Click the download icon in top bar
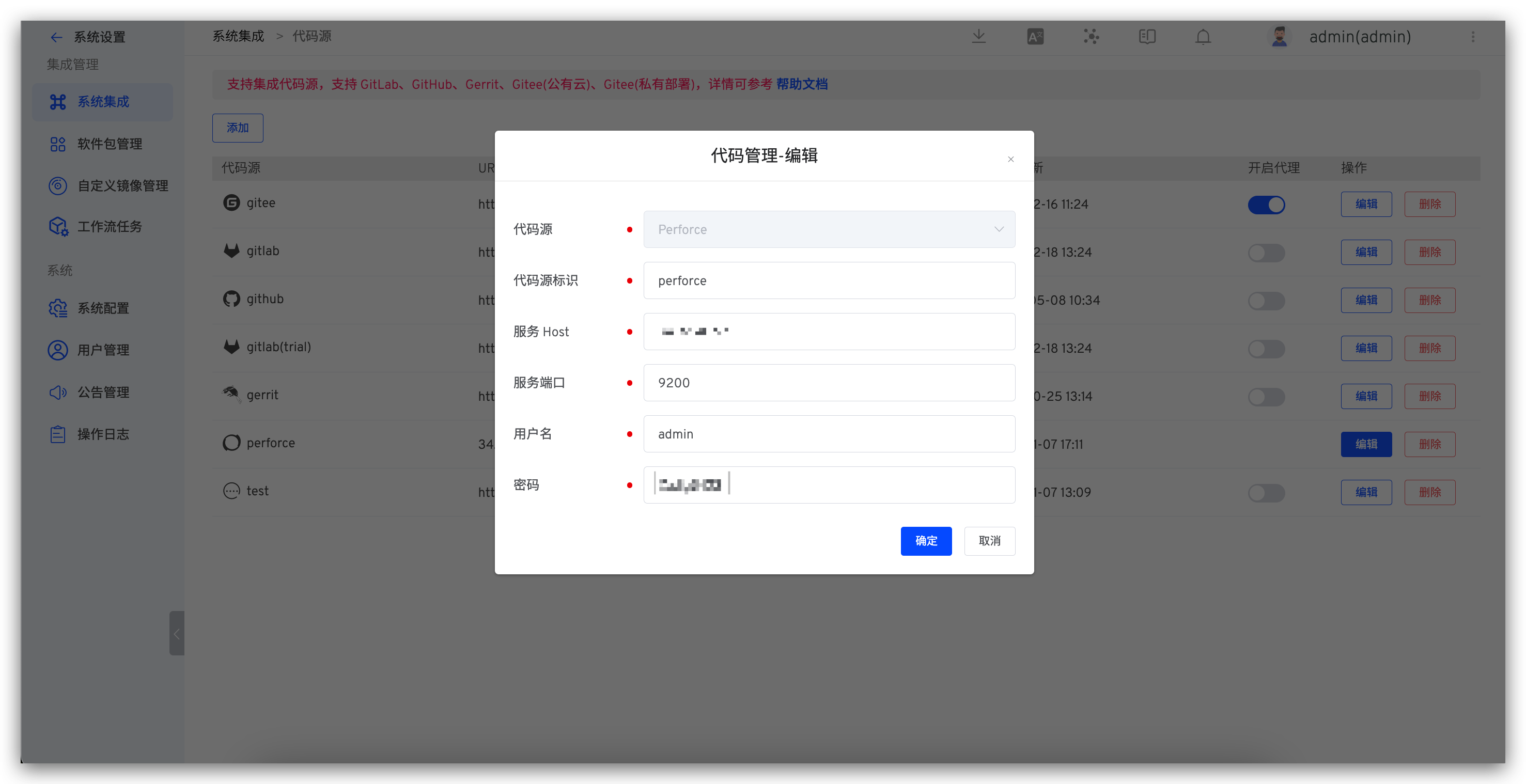The image size is (1526, 784). 978,37
